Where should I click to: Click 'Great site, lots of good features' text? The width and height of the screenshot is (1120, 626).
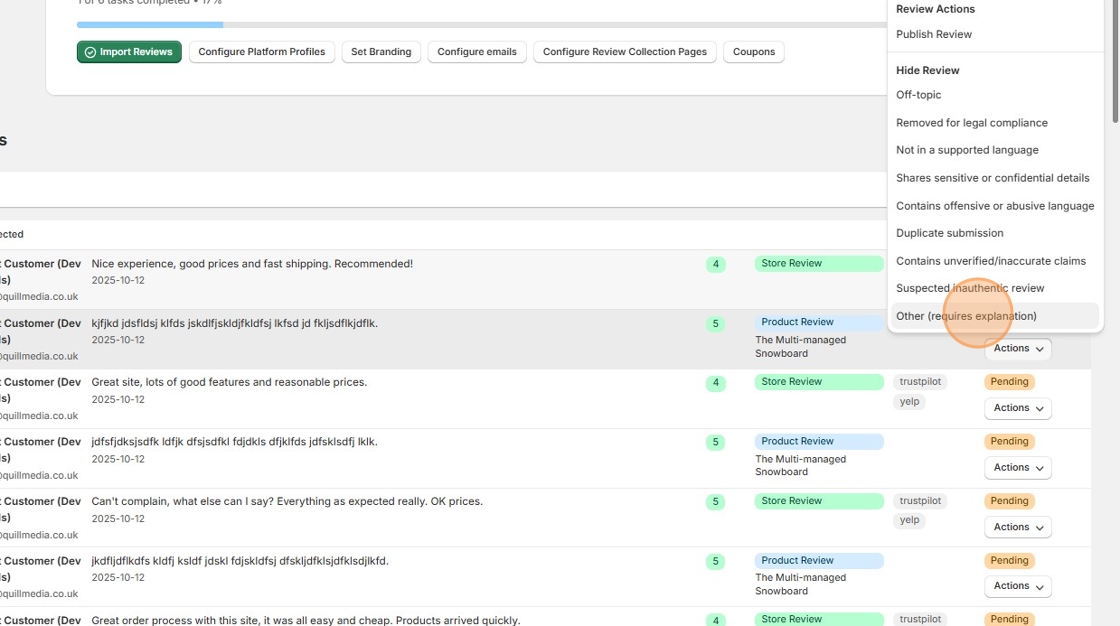[x=229, y=382]
